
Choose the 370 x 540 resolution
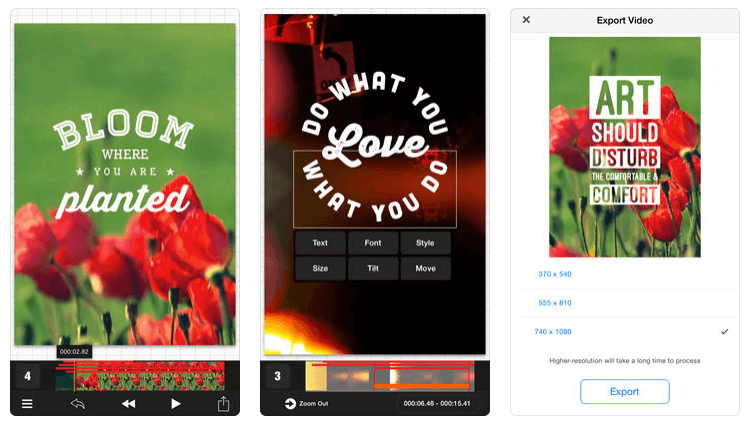555,274
